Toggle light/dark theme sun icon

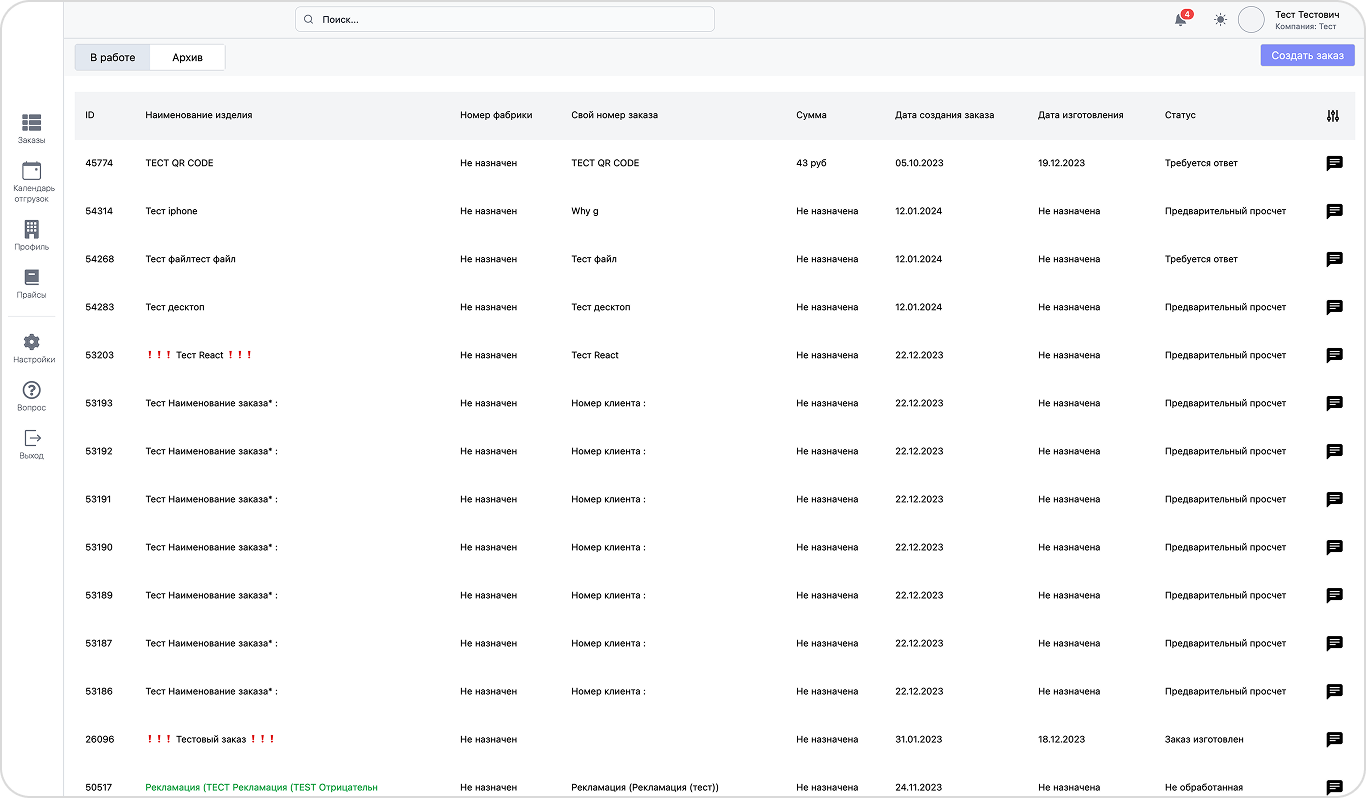1220,20
